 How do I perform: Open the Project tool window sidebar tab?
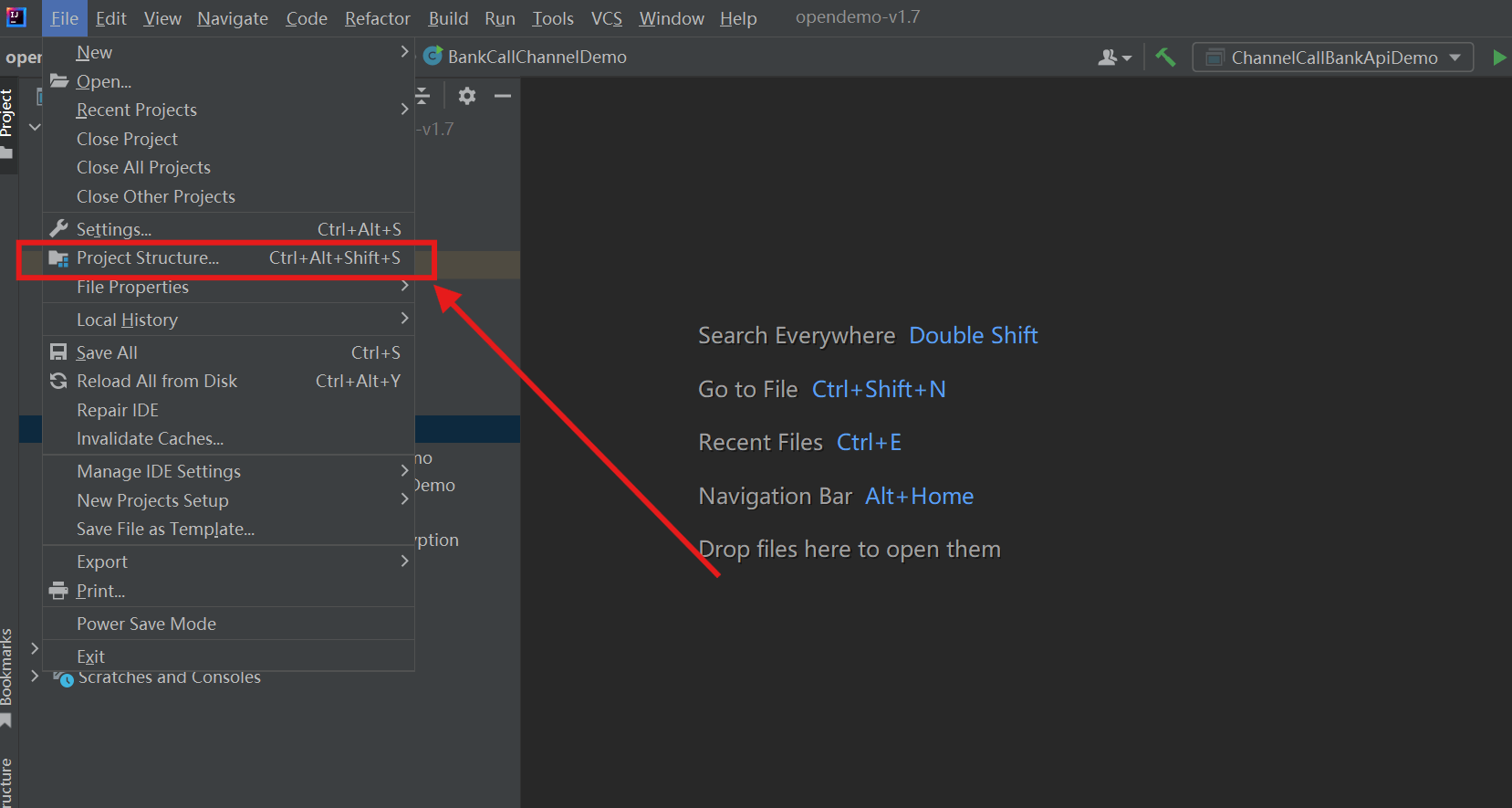(7, 123)
